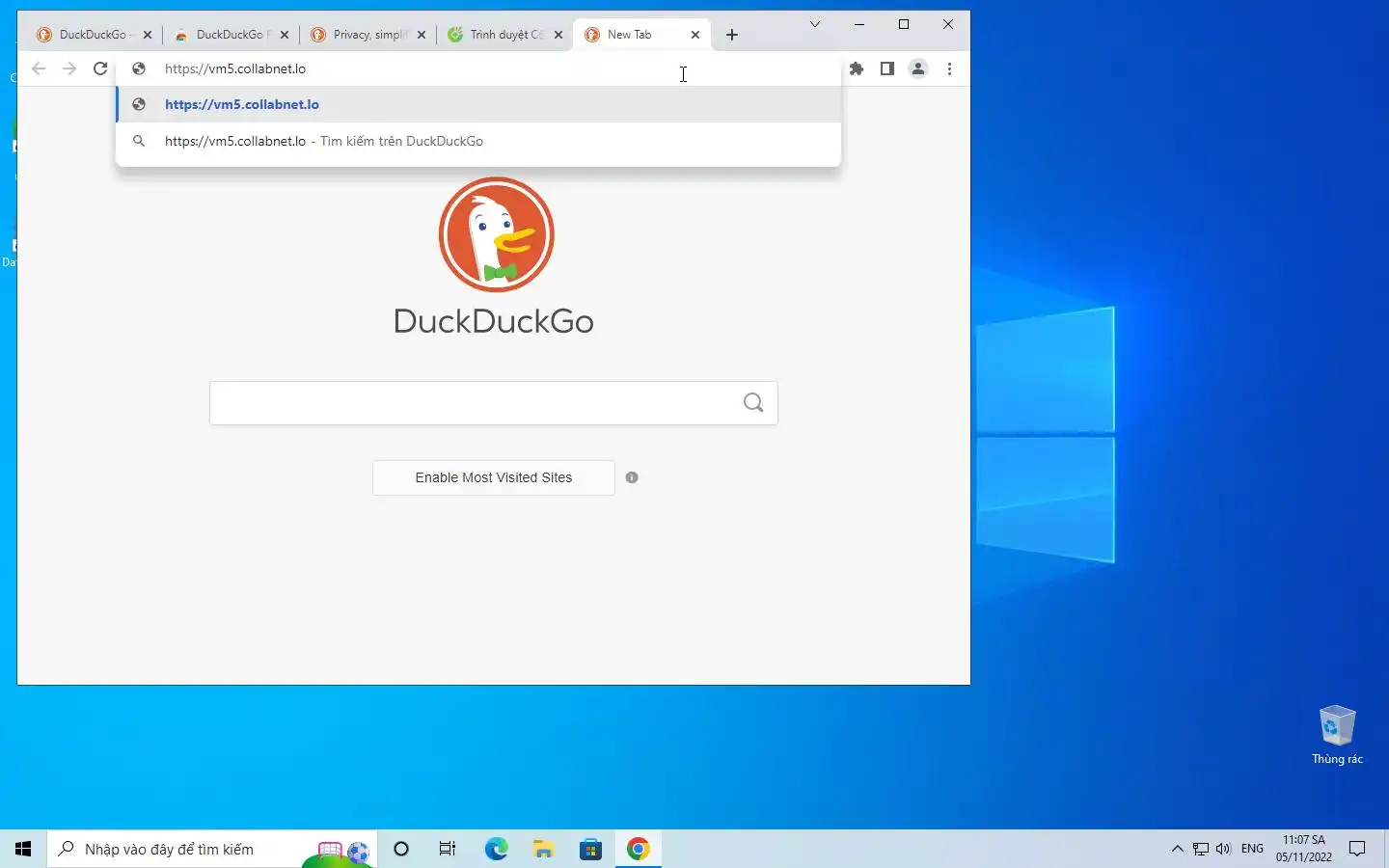Close the second DuckDuckGo tab
This screenshot has width=1389, height=868.
click(285, 35)
